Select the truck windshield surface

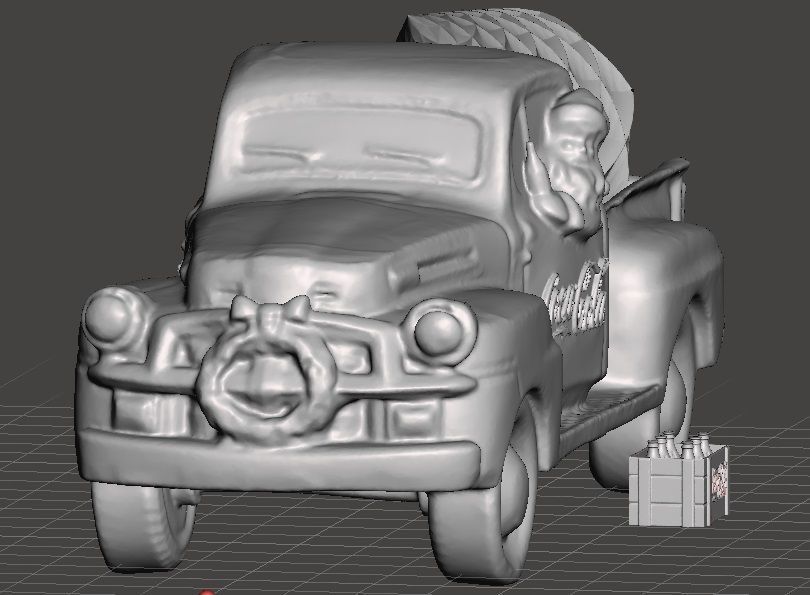point(359,142)
